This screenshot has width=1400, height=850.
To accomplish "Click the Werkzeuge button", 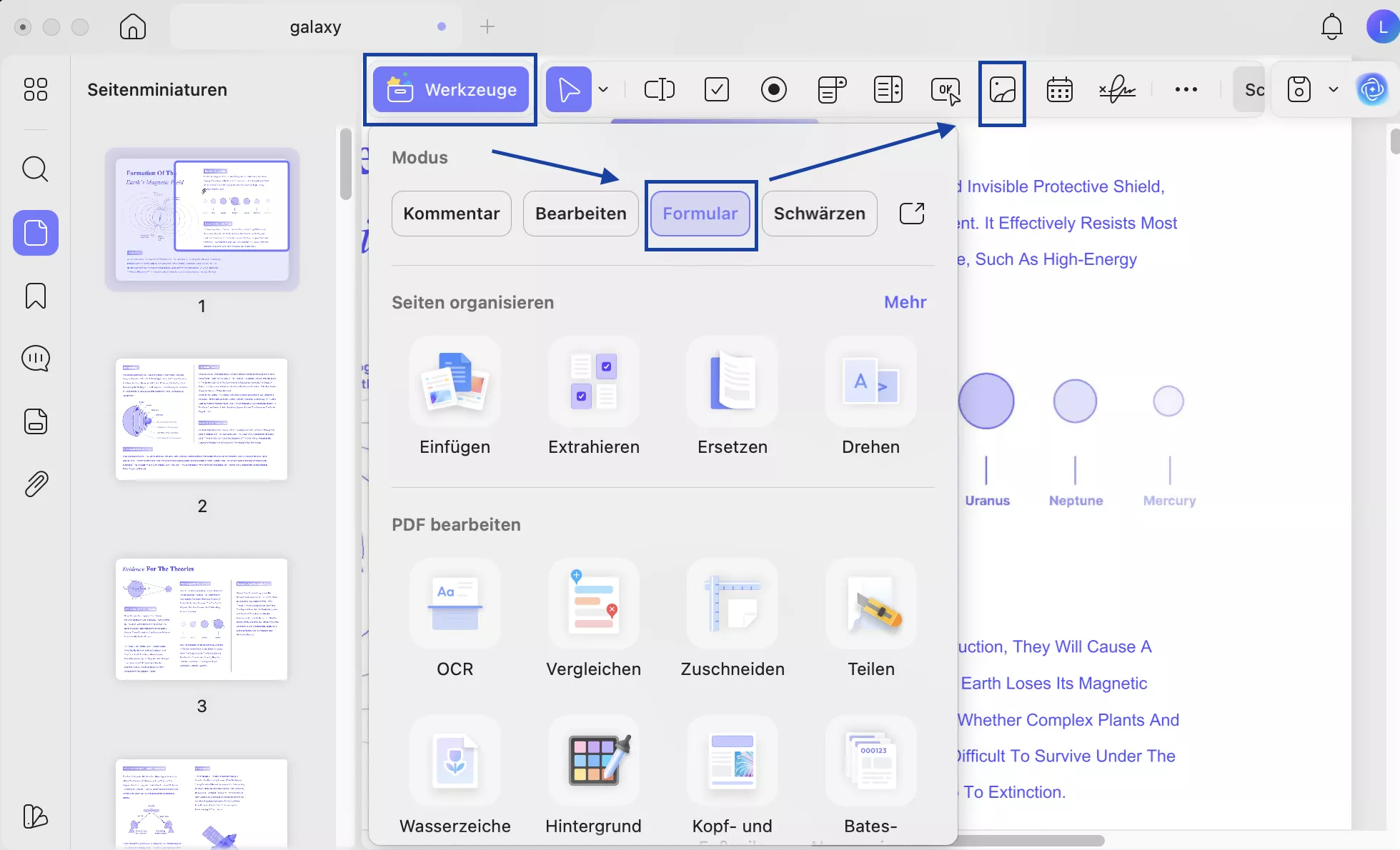I will click(451, 90).
